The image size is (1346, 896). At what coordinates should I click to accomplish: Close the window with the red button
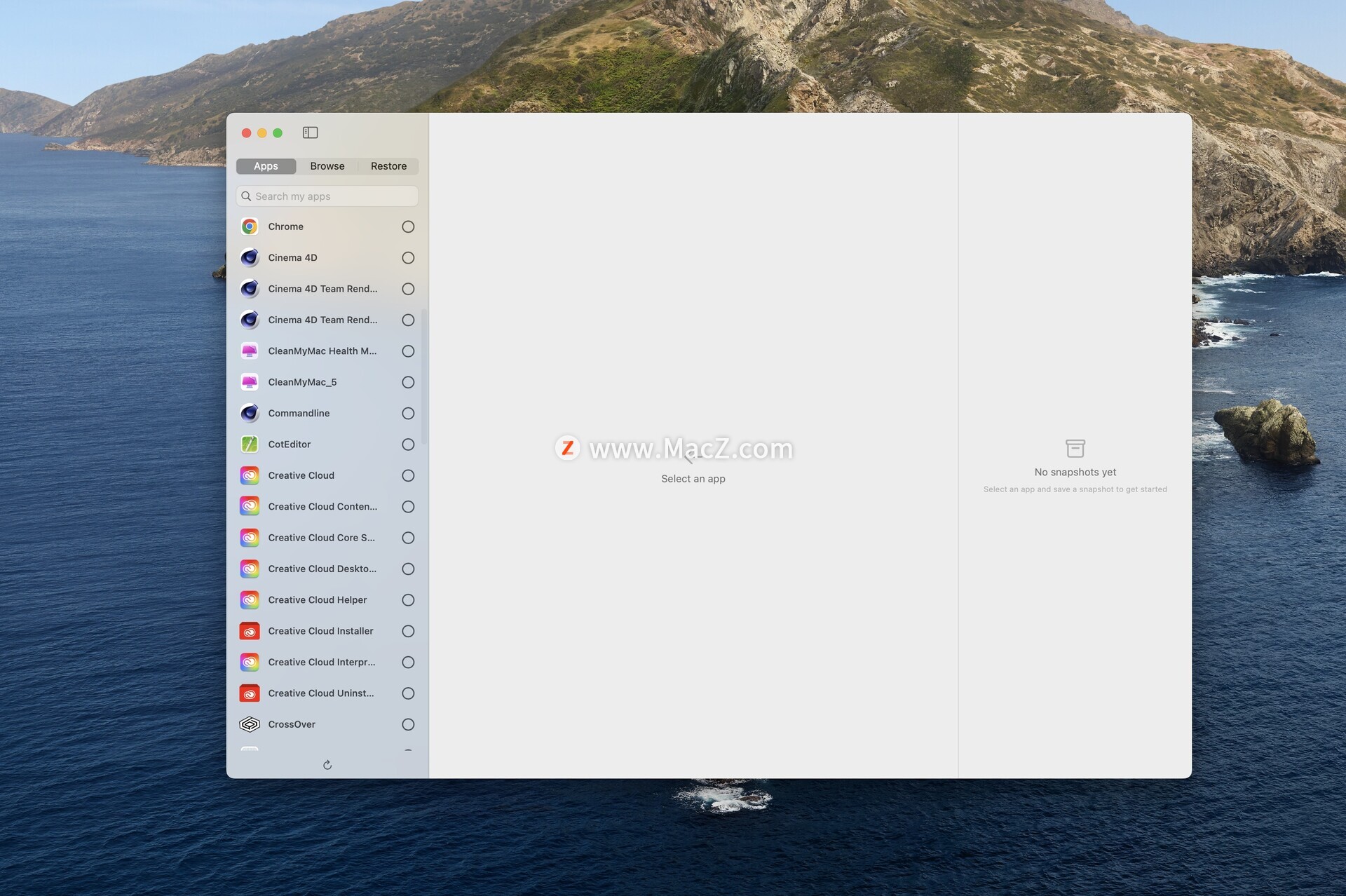pyautogui.click(x=246, y=133)
